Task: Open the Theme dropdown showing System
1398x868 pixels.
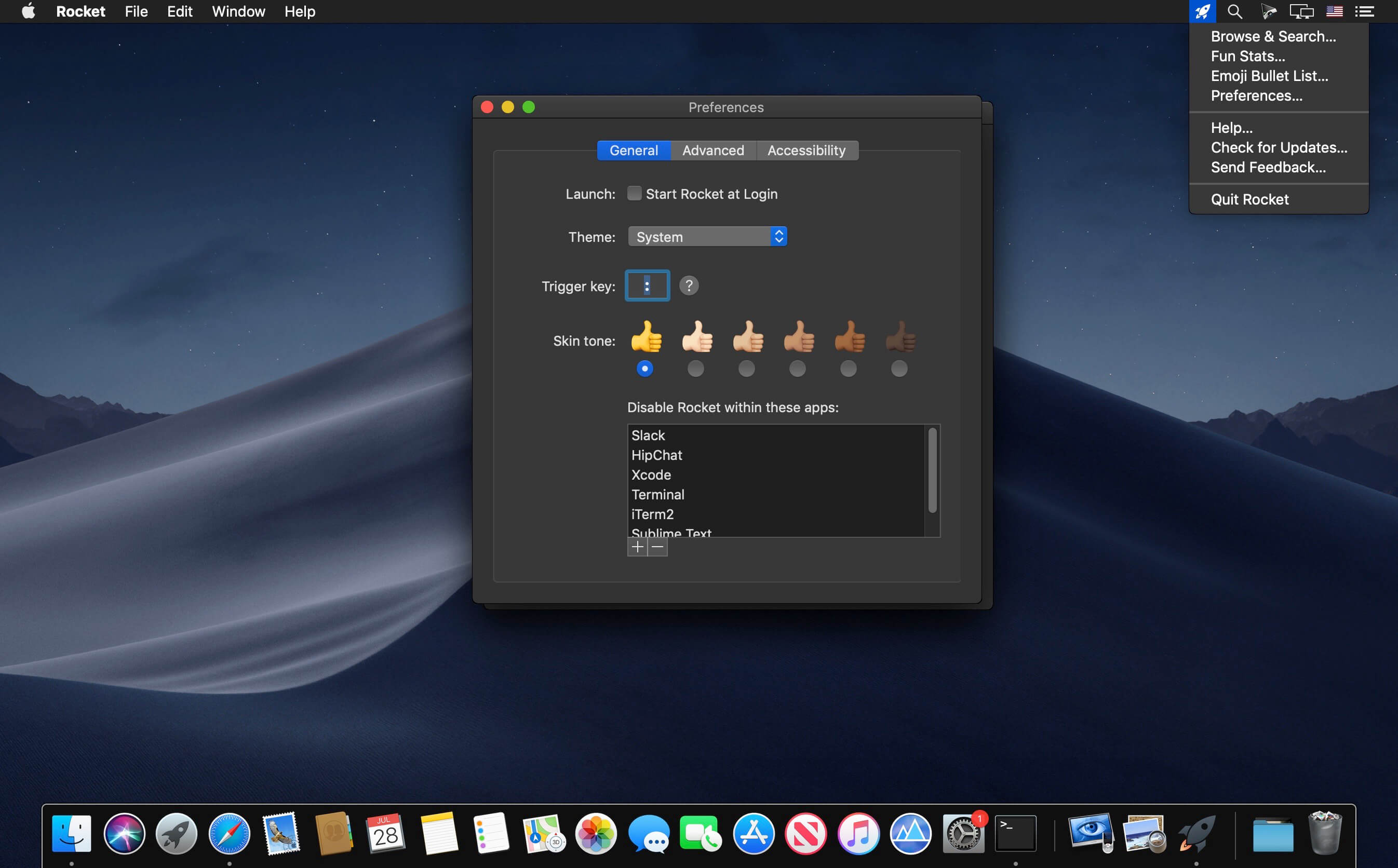Action: [707, 237]
